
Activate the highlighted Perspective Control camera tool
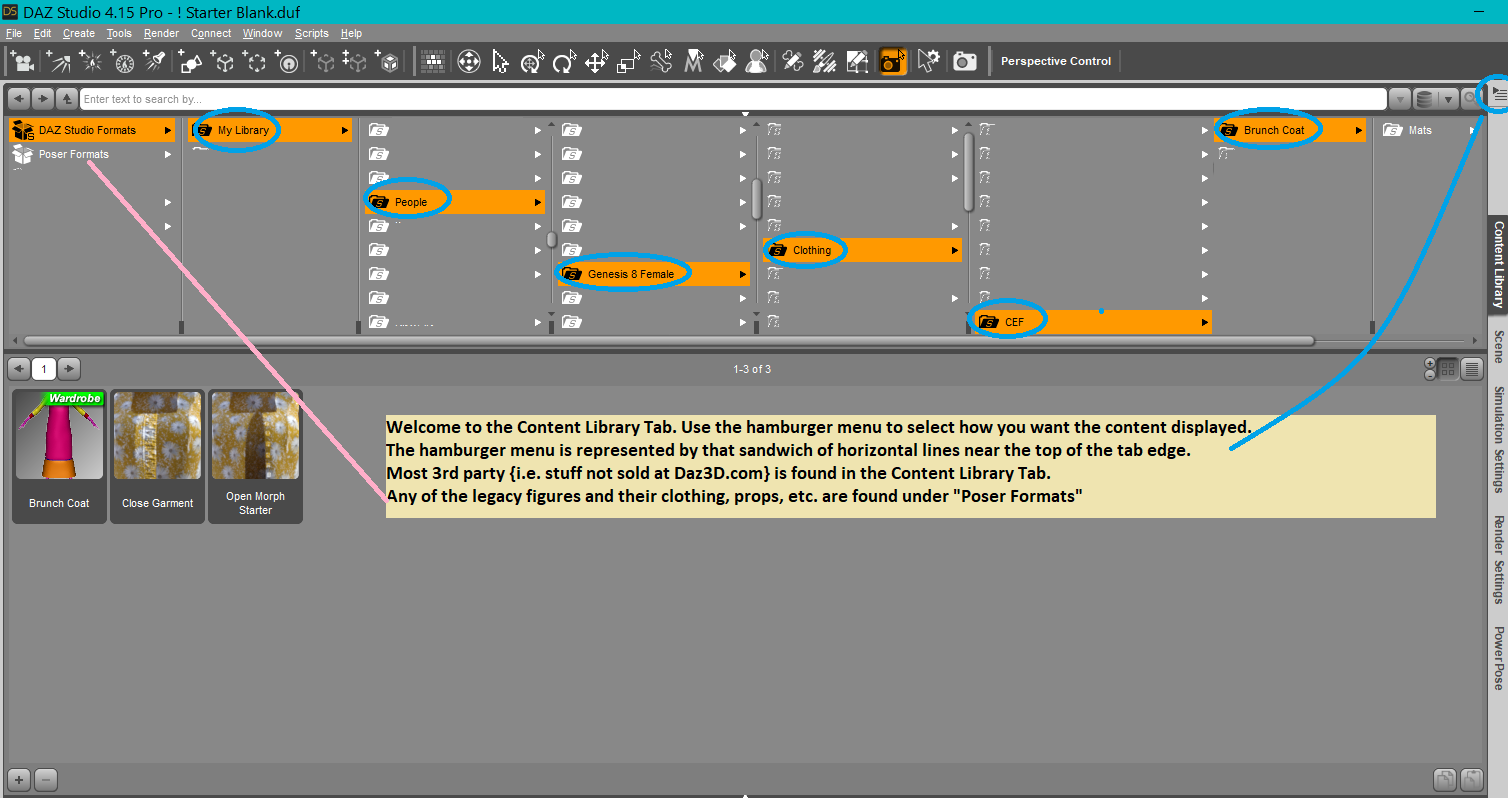click(893, 61)
